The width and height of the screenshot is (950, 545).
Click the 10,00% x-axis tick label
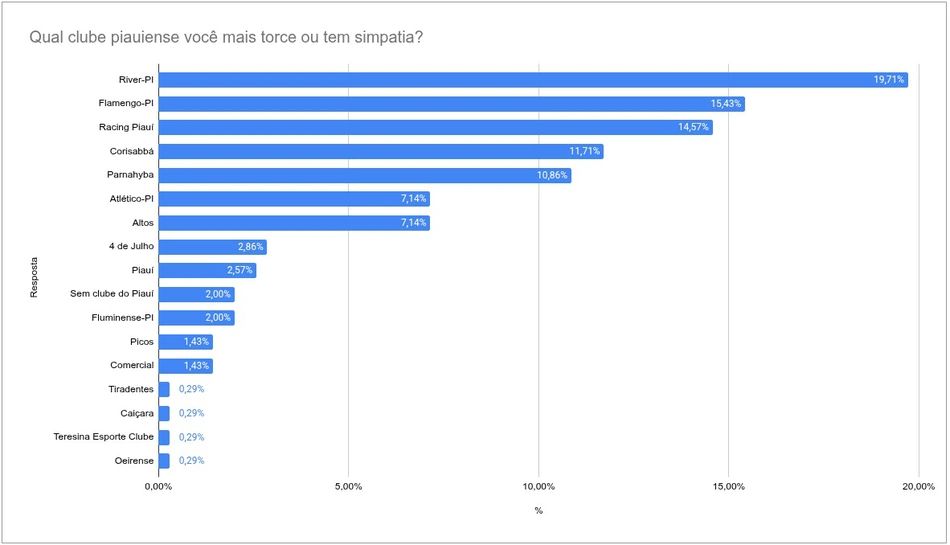click(x=539, y=486)
